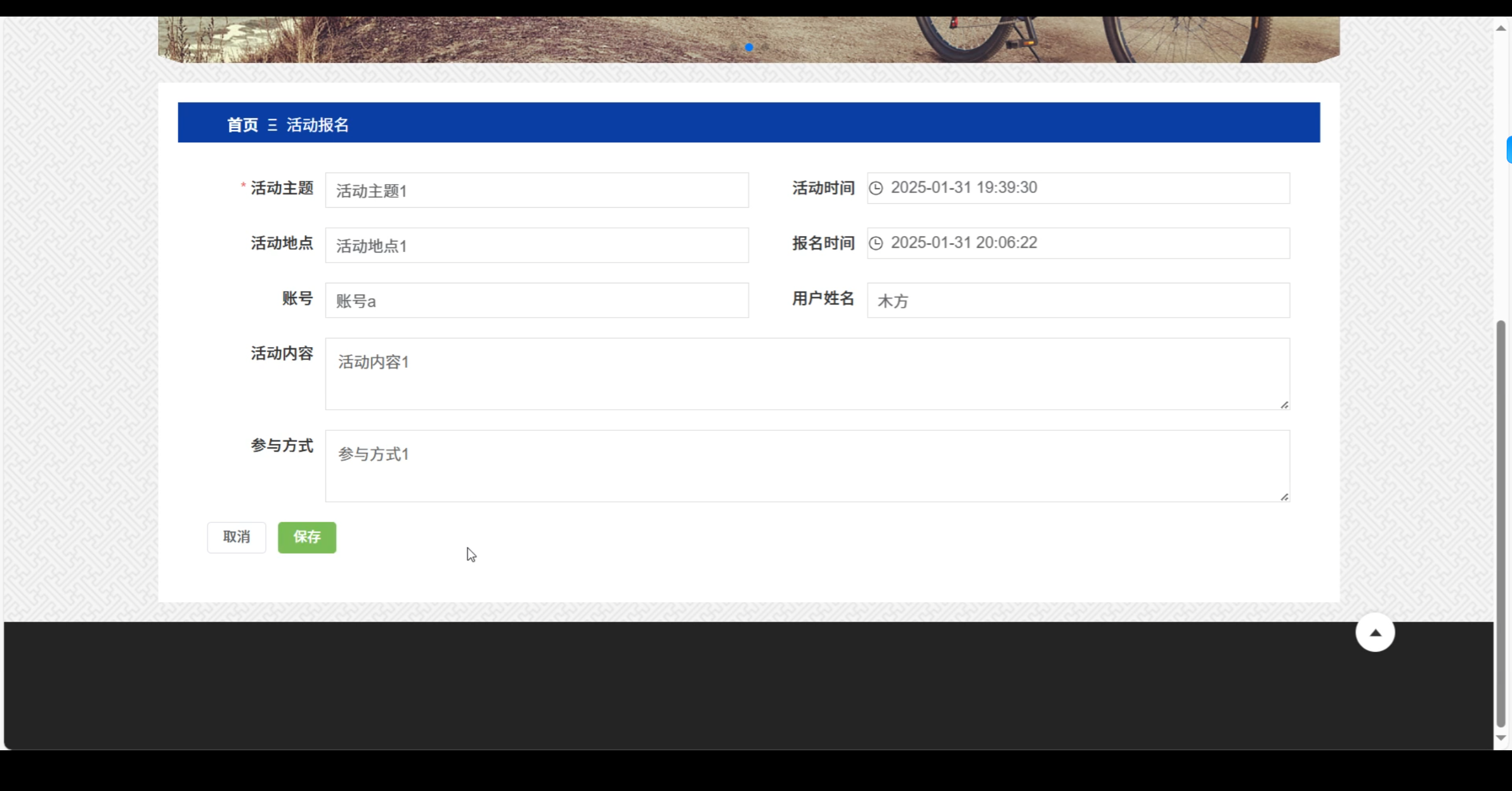Click the scrollbar down arrow
Image resolution: width=1512 pixels, height=791 pixels.
pyautogui.click(x=1501, y=738)
